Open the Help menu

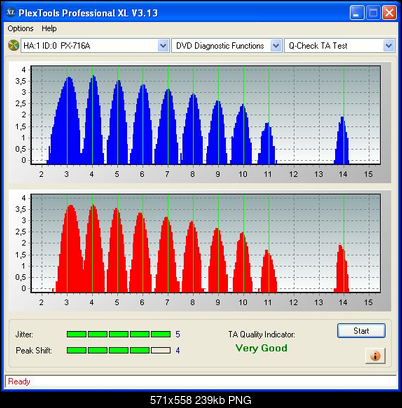coord(49,29)
